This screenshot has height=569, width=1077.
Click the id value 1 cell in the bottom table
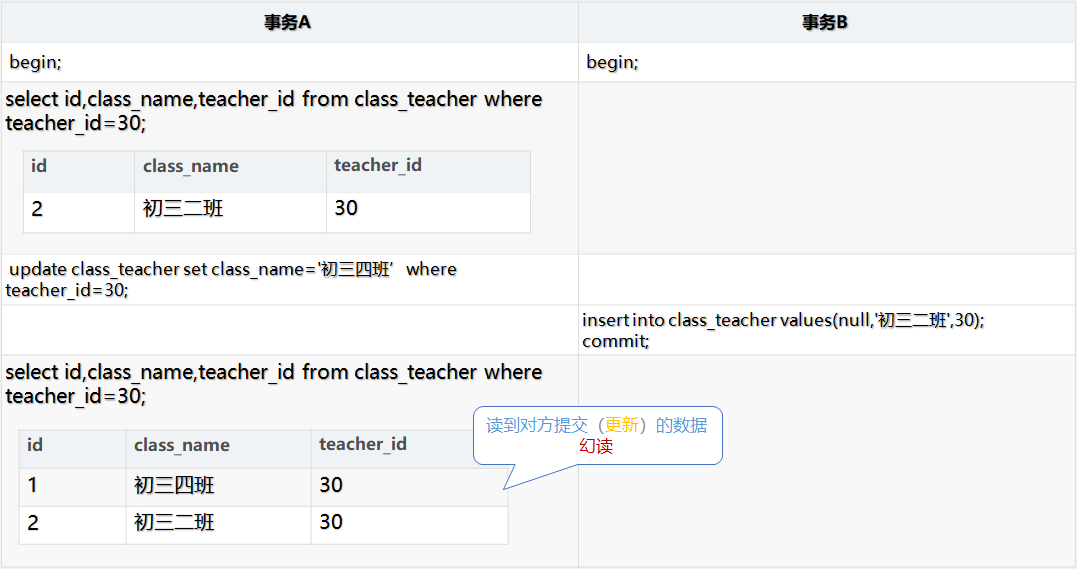(33, 486)
